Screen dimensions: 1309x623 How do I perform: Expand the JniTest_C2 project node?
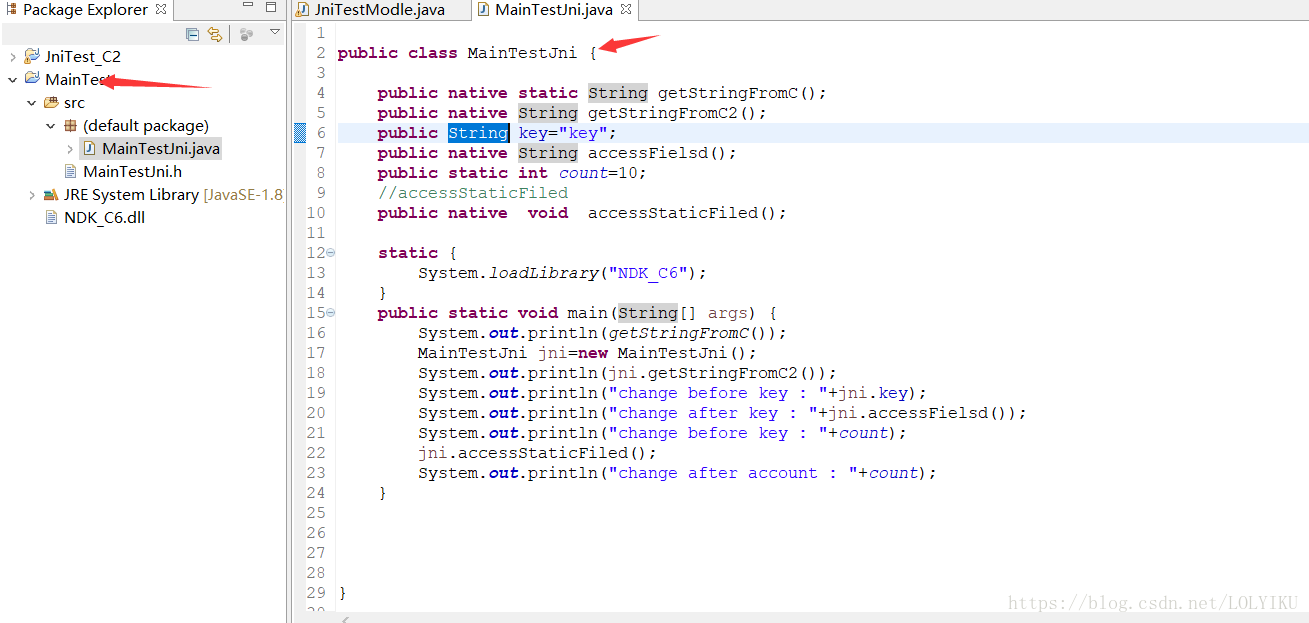(13, 56)
